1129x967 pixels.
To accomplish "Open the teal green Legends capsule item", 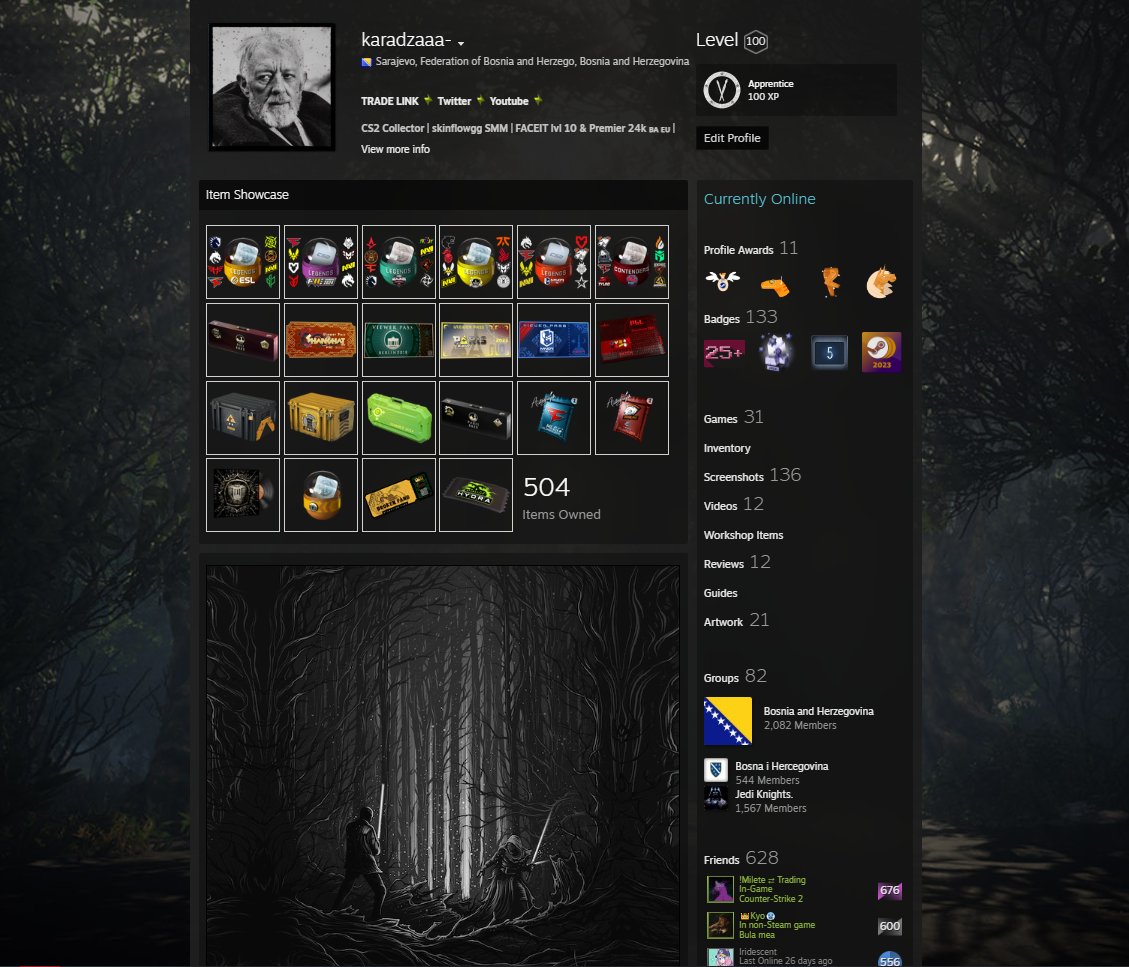I will coord(398,262).
